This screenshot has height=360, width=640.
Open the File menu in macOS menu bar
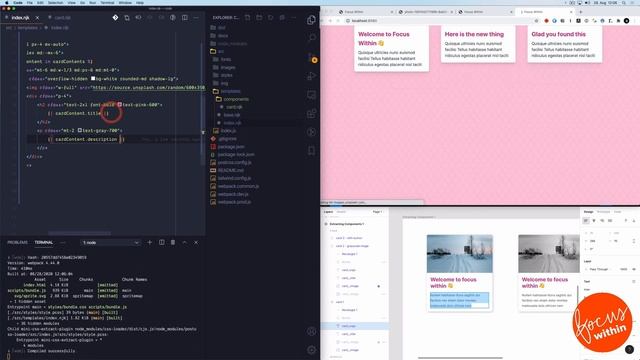tap(29, 2)
